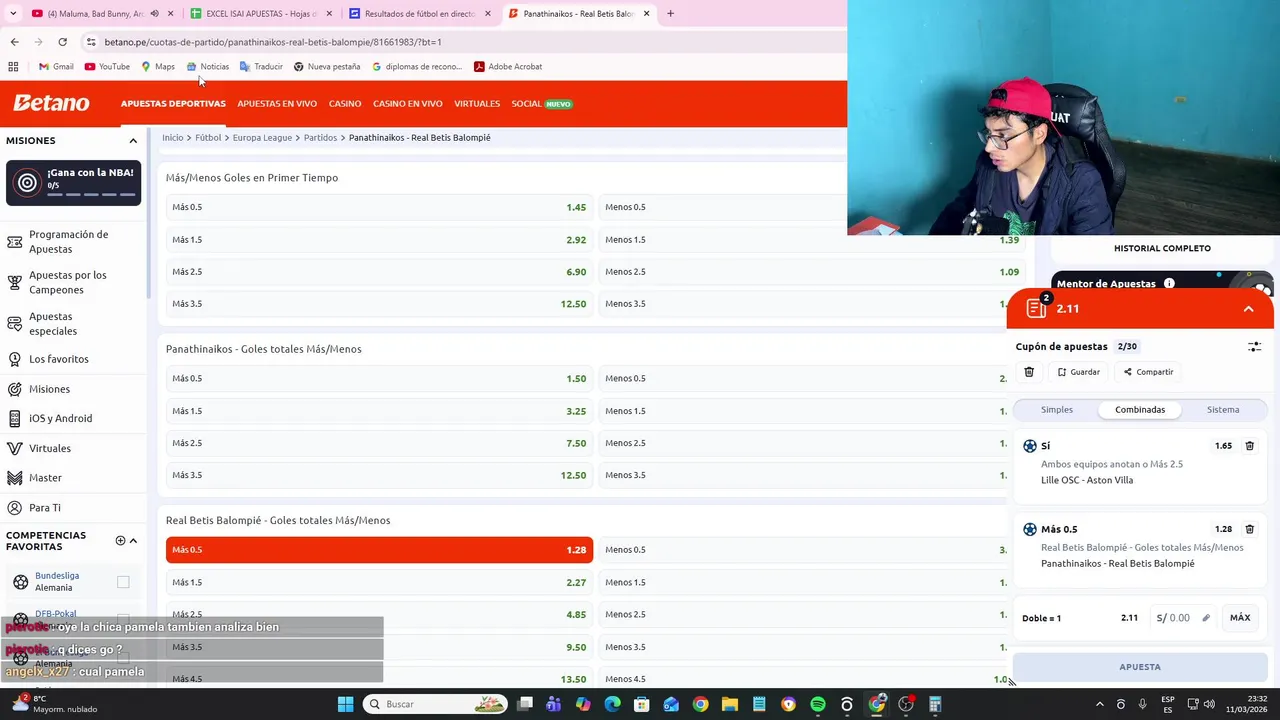Viewport: 1280px width, 720px height.
Task: Select Panathinaikos Más 2.5 at 7.50
Action: [x=379, y=443]
